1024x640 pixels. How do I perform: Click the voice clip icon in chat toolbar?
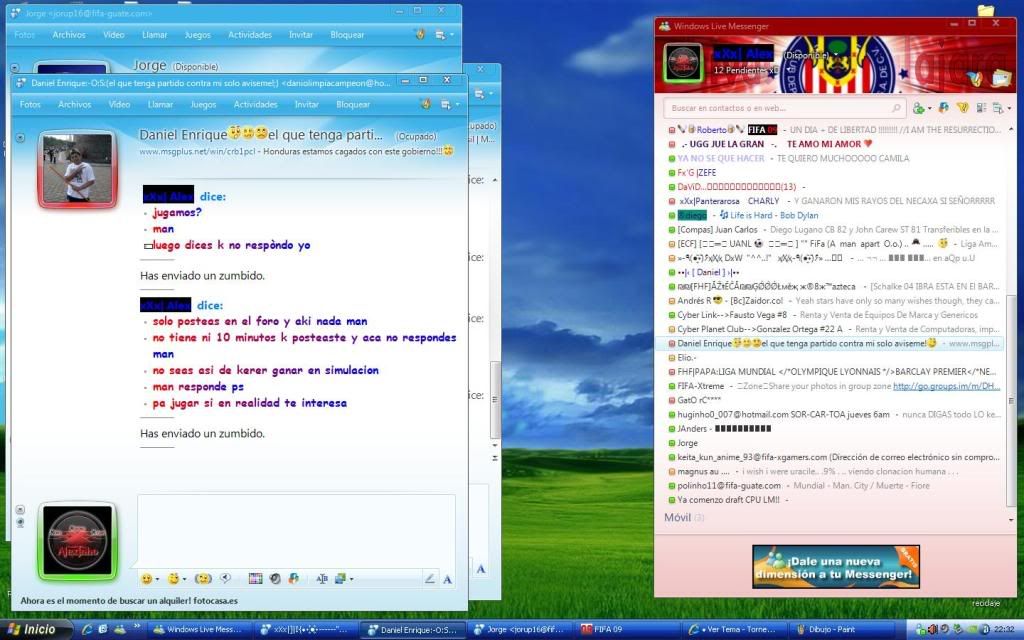225,578
